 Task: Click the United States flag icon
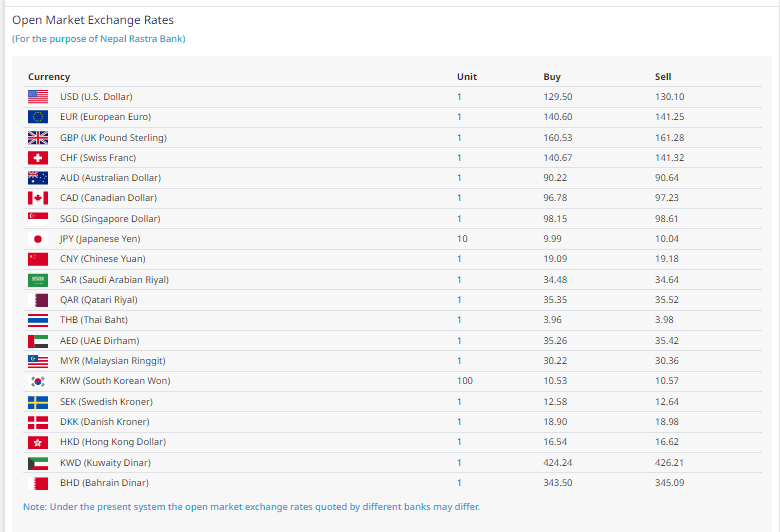[38, 97]
